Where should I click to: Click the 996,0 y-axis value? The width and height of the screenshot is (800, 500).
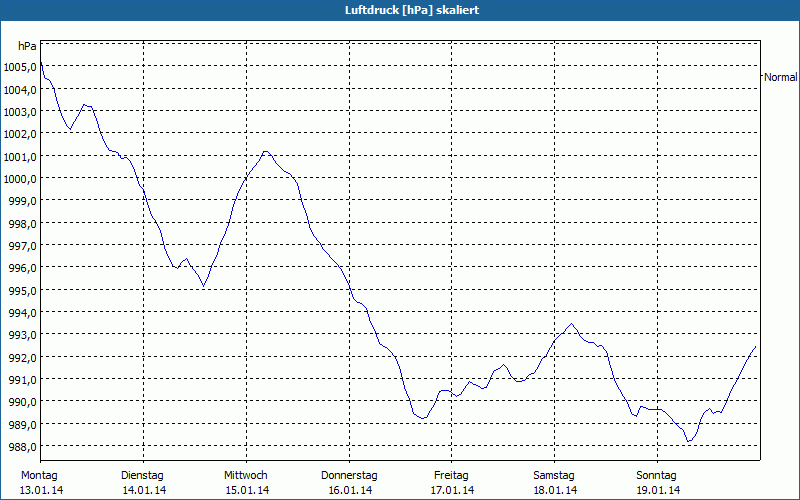coord(22,268)
